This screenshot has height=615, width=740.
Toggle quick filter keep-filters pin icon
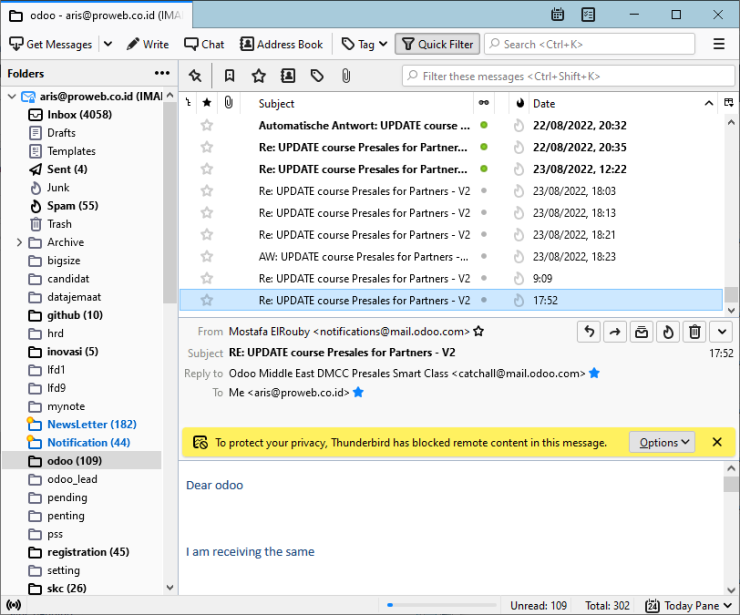click(x=195, y=76)
